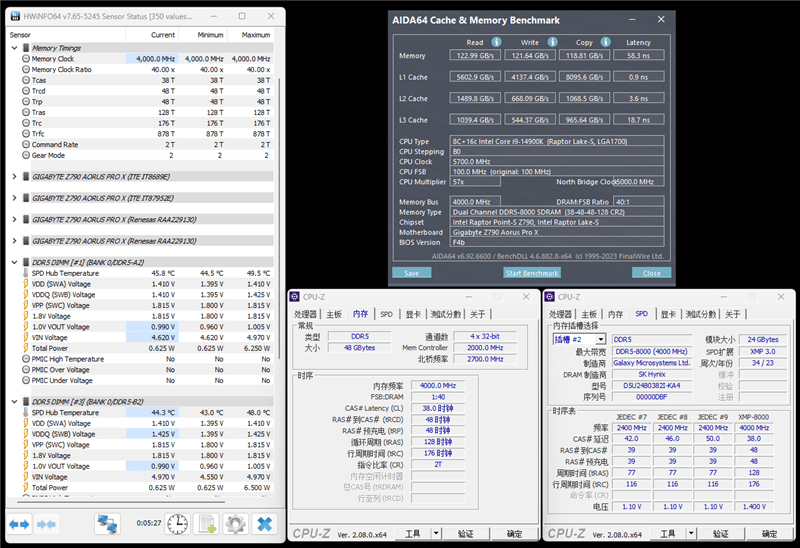Click HWiNFO start logging file icon
800x548 pixels.
pos(207,524)
